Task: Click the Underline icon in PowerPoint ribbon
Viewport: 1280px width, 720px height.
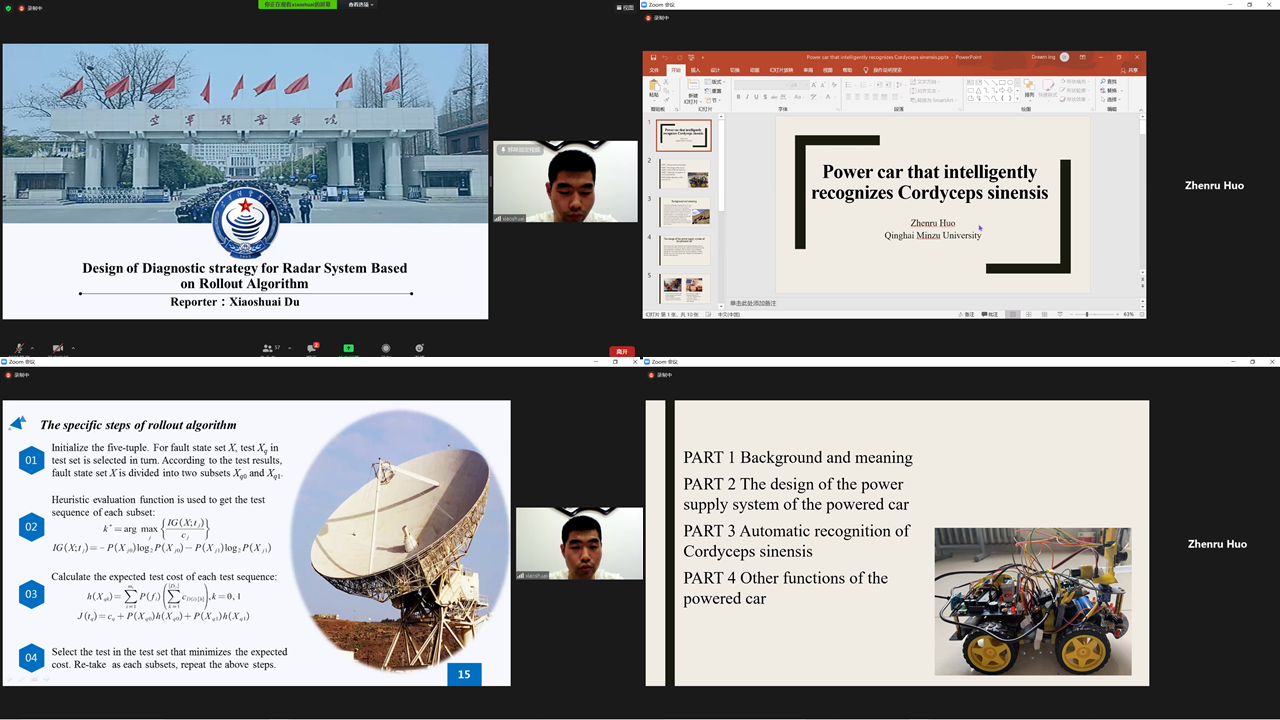Action: coord(756,97)
